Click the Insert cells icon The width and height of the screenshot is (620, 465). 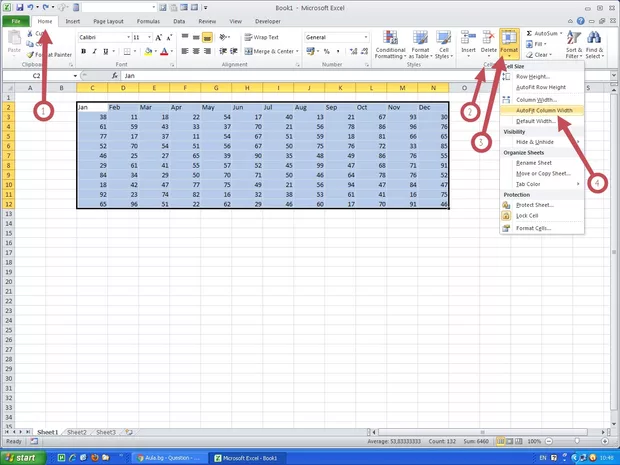click(x=469, y=43)
